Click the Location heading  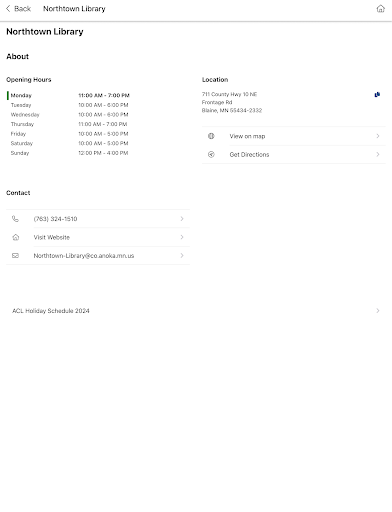[x=215, y=80]
